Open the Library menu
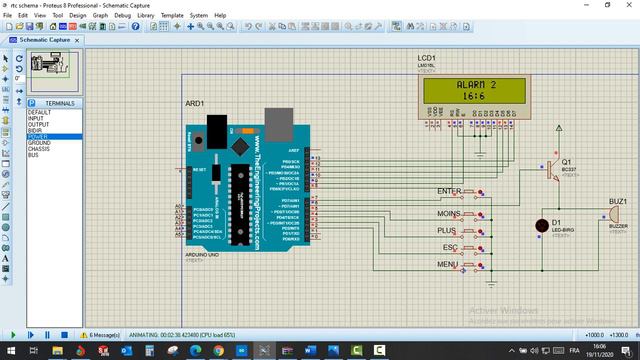Screen dimensions: 640x360 (x=146, y=15)
